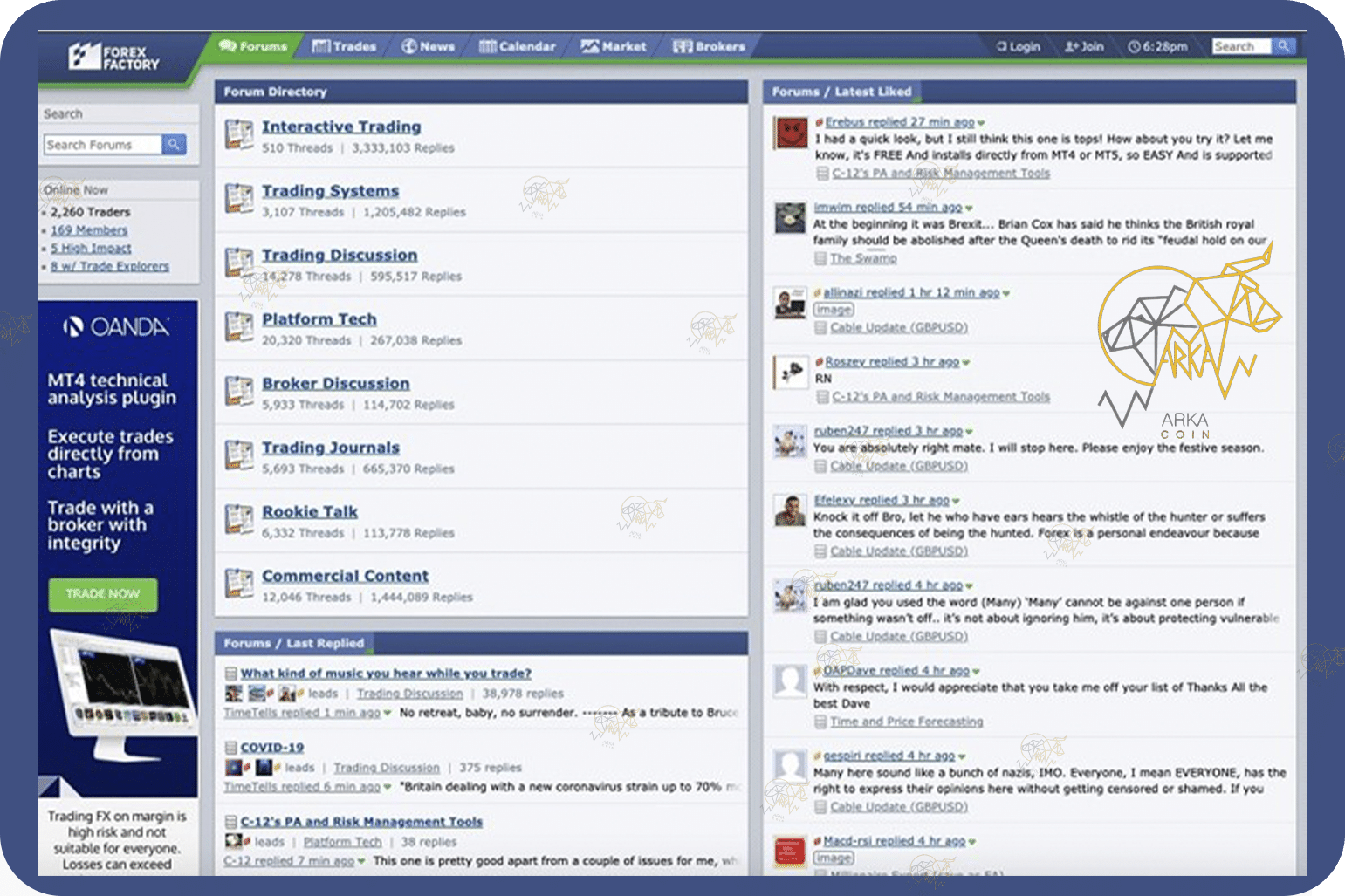Click the thread icon next to COVID-19
1345x896 pixels.
coord(230,748)
